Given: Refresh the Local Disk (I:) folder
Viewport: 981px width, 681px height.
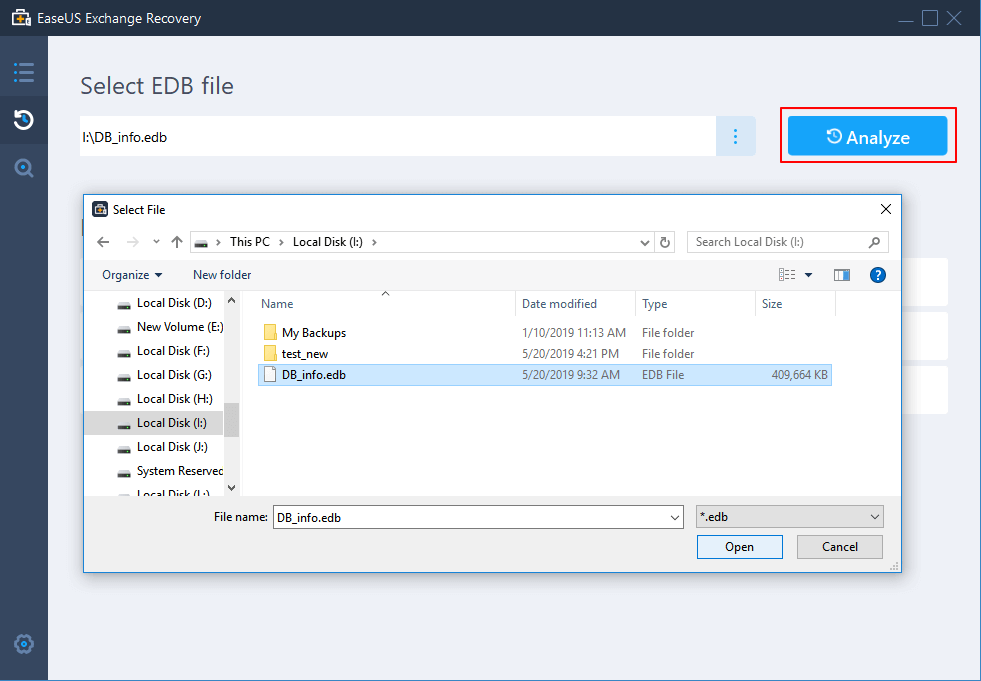Looking at the screenshot, I should pos(666,242).
